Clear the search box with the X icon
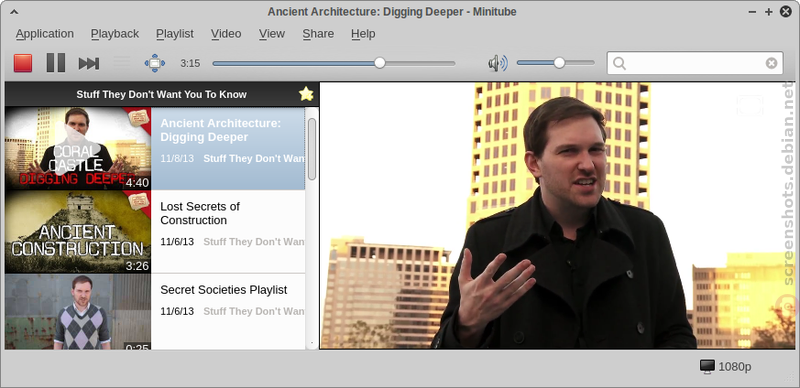The width and height of the screenshot is (800, 388). coord(771,63)
